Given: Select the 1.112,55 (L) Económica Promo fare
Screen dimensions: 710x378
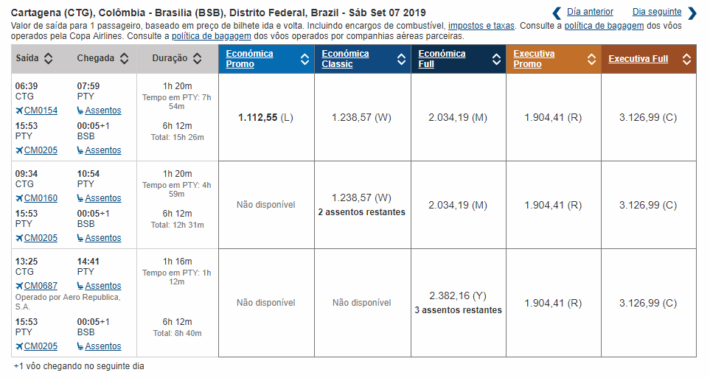Looking at the screenshot, I should point(266,118).
